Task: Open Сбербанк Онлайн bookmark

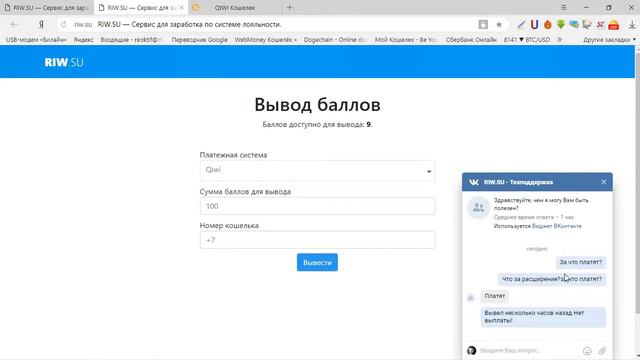Action: [471, 40]
